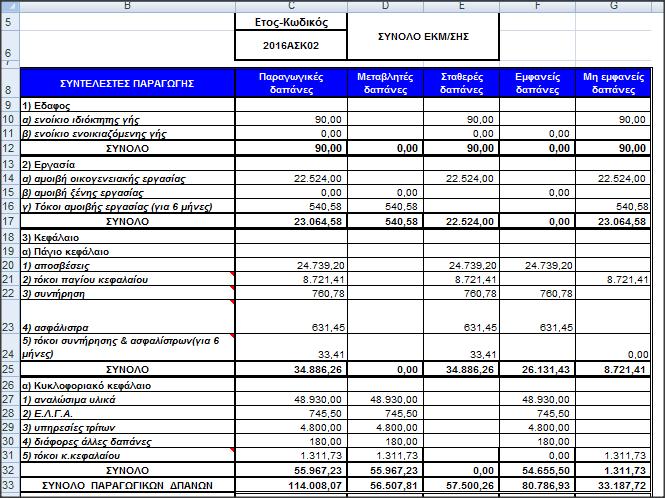This screenshot has width=665, height=498.
Task: Click the διάφορες άλλες δαπάνες label
Action: (x=87, y=442)
